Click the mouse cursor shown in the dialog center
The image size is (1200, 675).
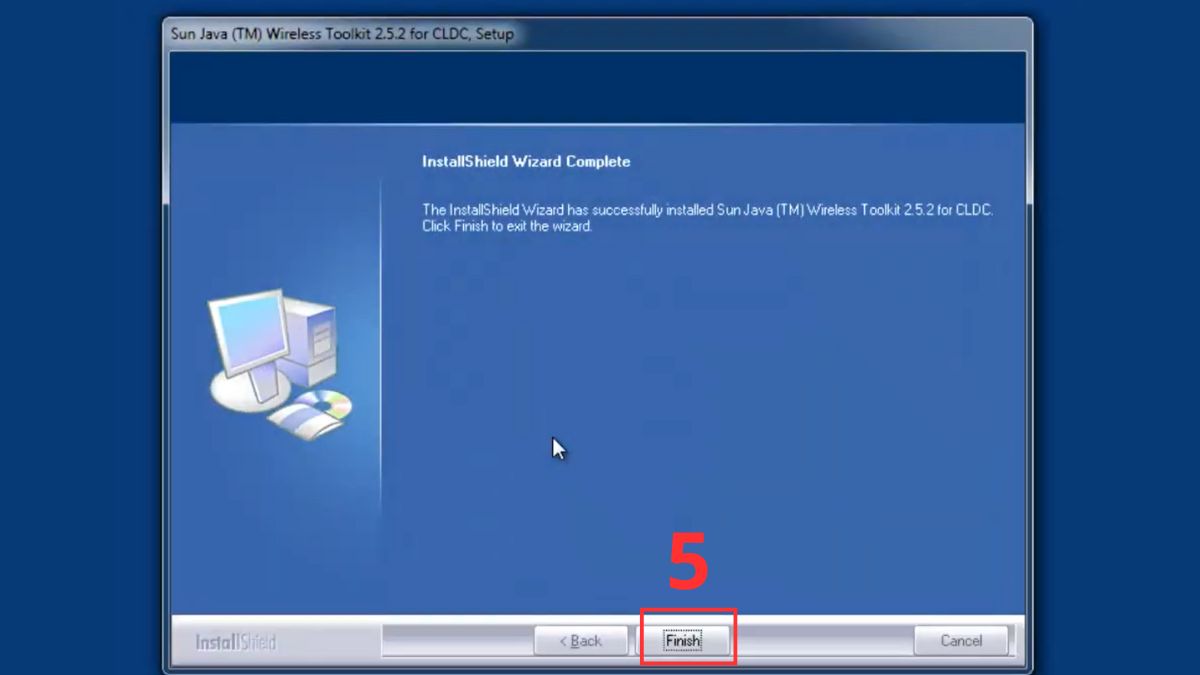pyautogui.click(x=557, y=447)
